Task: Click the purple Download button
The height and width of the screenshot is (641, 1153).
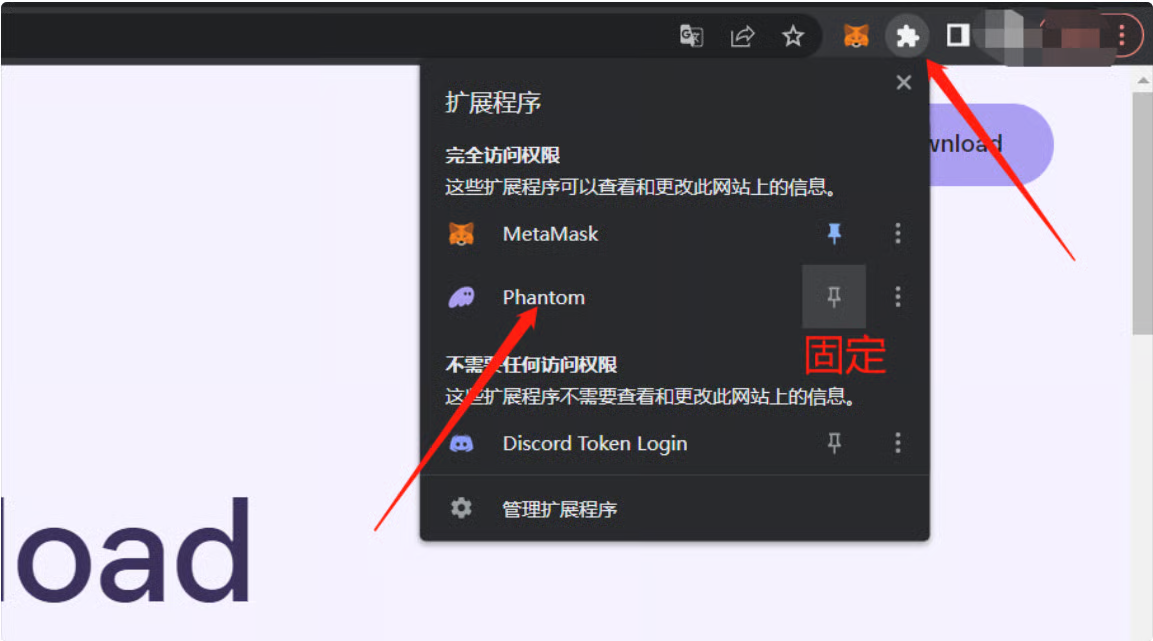Action: (990, 144)
